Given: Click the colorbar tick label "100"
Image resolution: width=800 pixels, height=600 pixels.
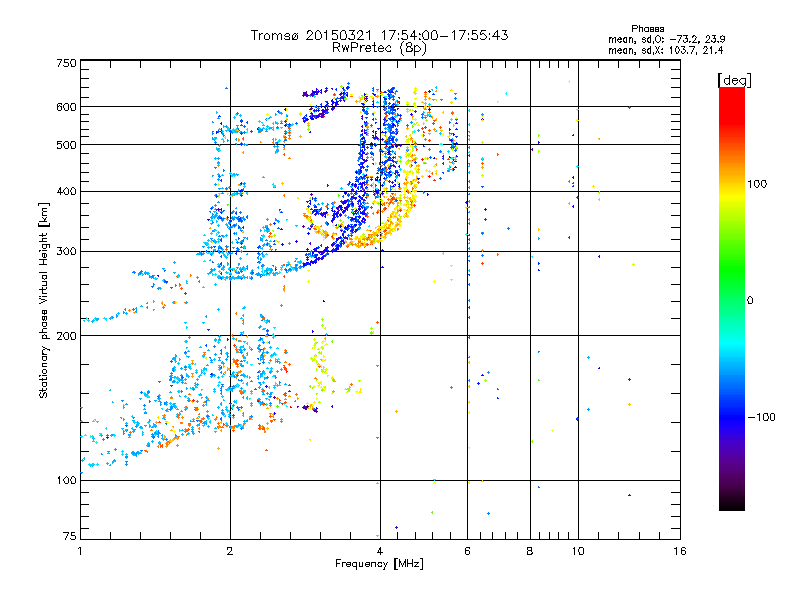Looking at the screenshot, I should tap(757, 184).
